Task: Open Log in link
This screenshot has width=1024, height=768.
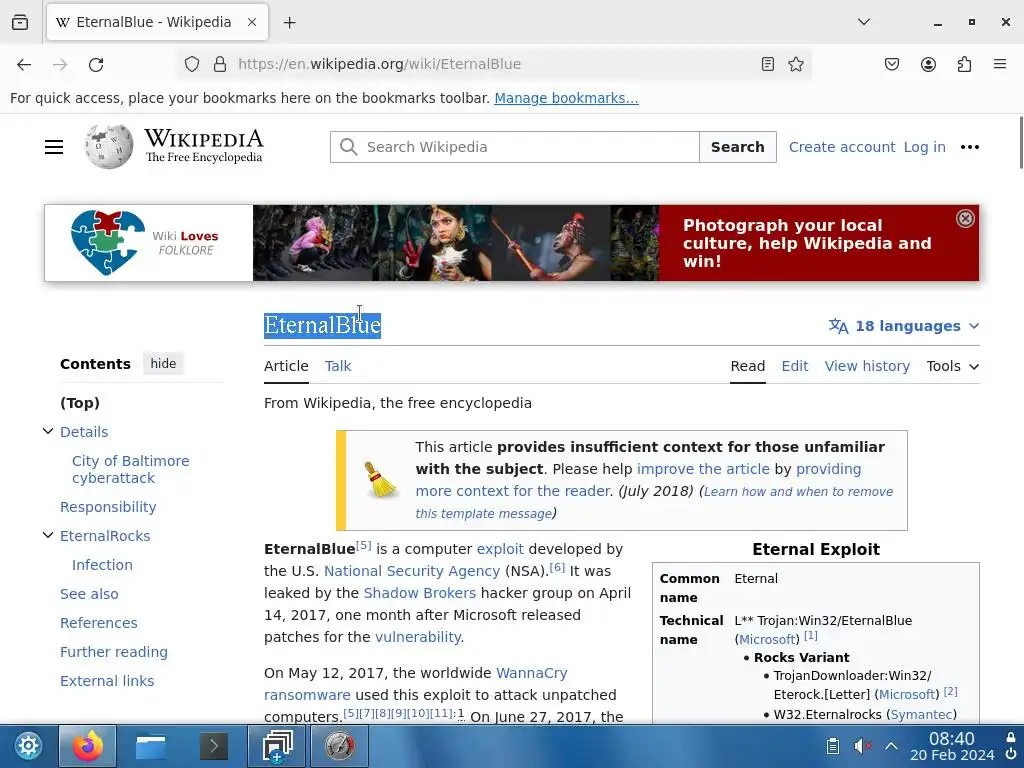Action: coord(924,147)
